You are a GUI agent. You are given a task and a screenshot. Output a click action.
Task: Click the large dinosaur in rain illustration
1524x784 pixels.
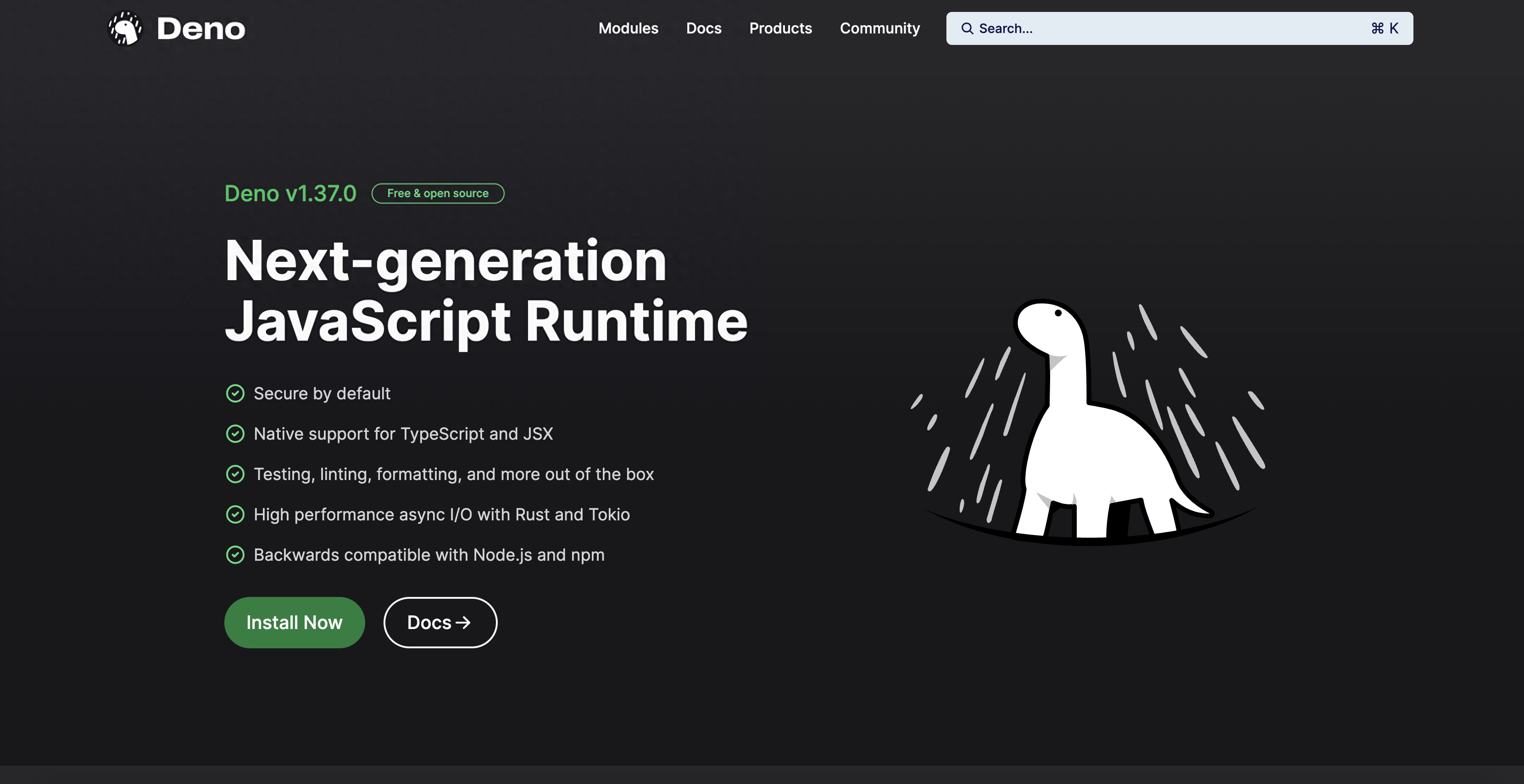[1089, 421]
